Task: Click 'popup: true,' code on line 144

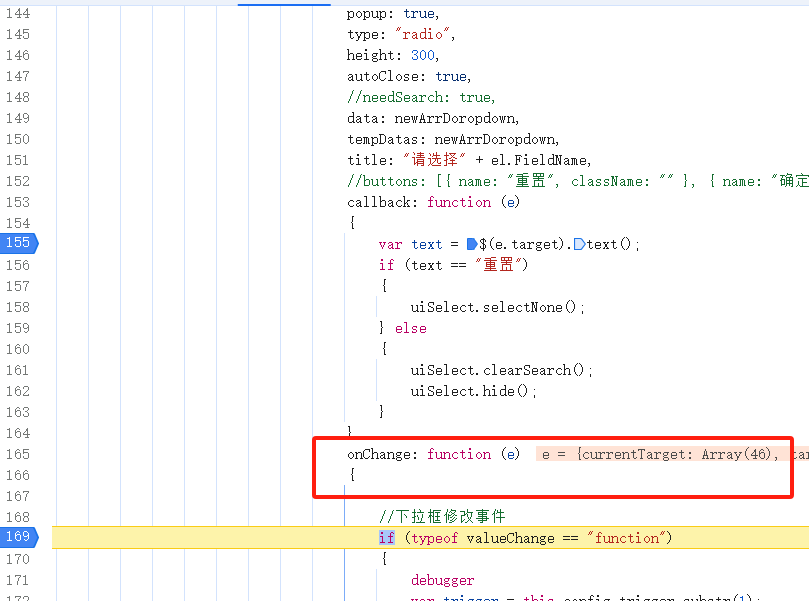Action: (x=393, y=13)
